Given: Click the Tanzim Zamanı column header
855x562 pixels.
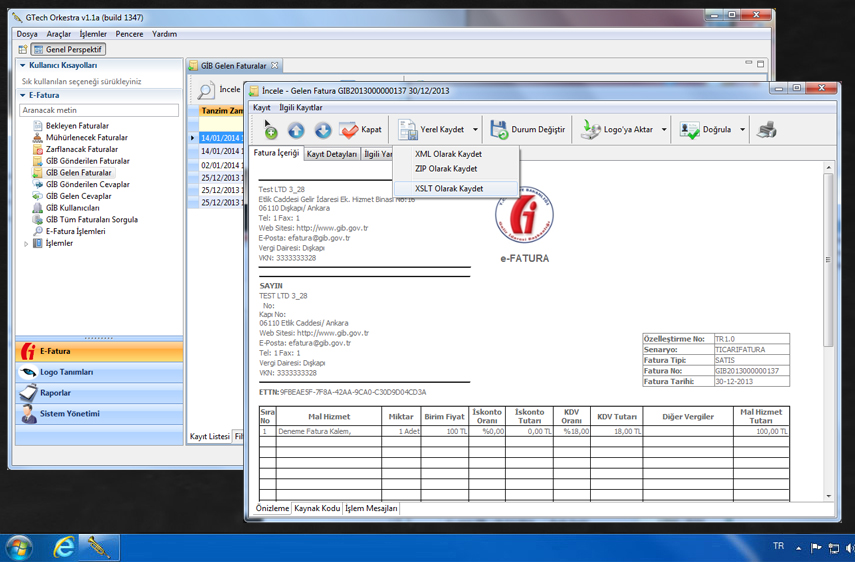Looking at the screenshot, I should [x=222, y=111].
